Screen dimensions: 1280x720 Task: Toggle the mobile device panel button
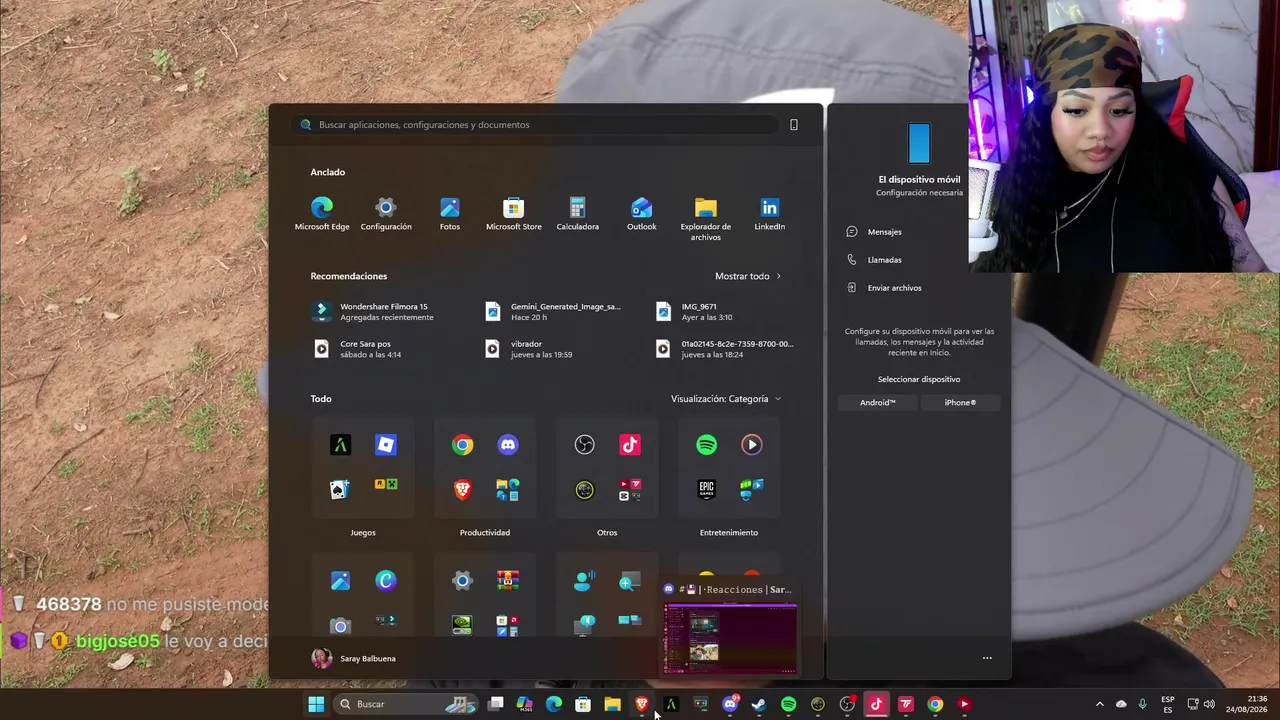(794, 125)
